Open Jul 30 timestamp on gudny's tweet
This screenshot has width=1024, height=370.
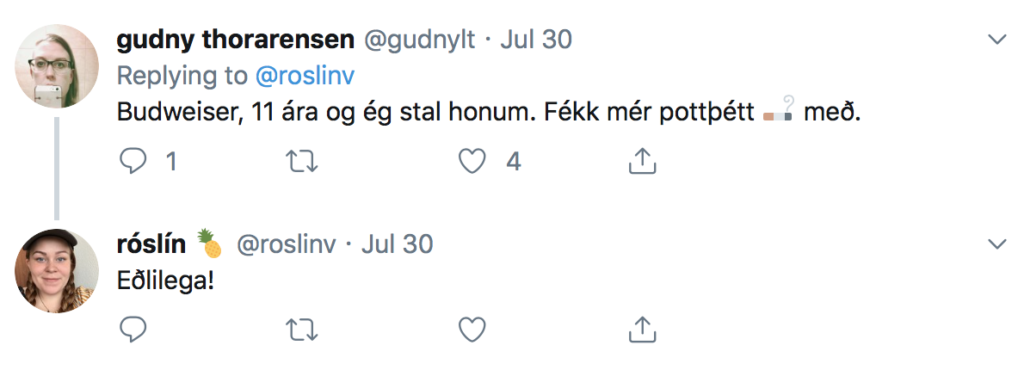click(536, 40)
